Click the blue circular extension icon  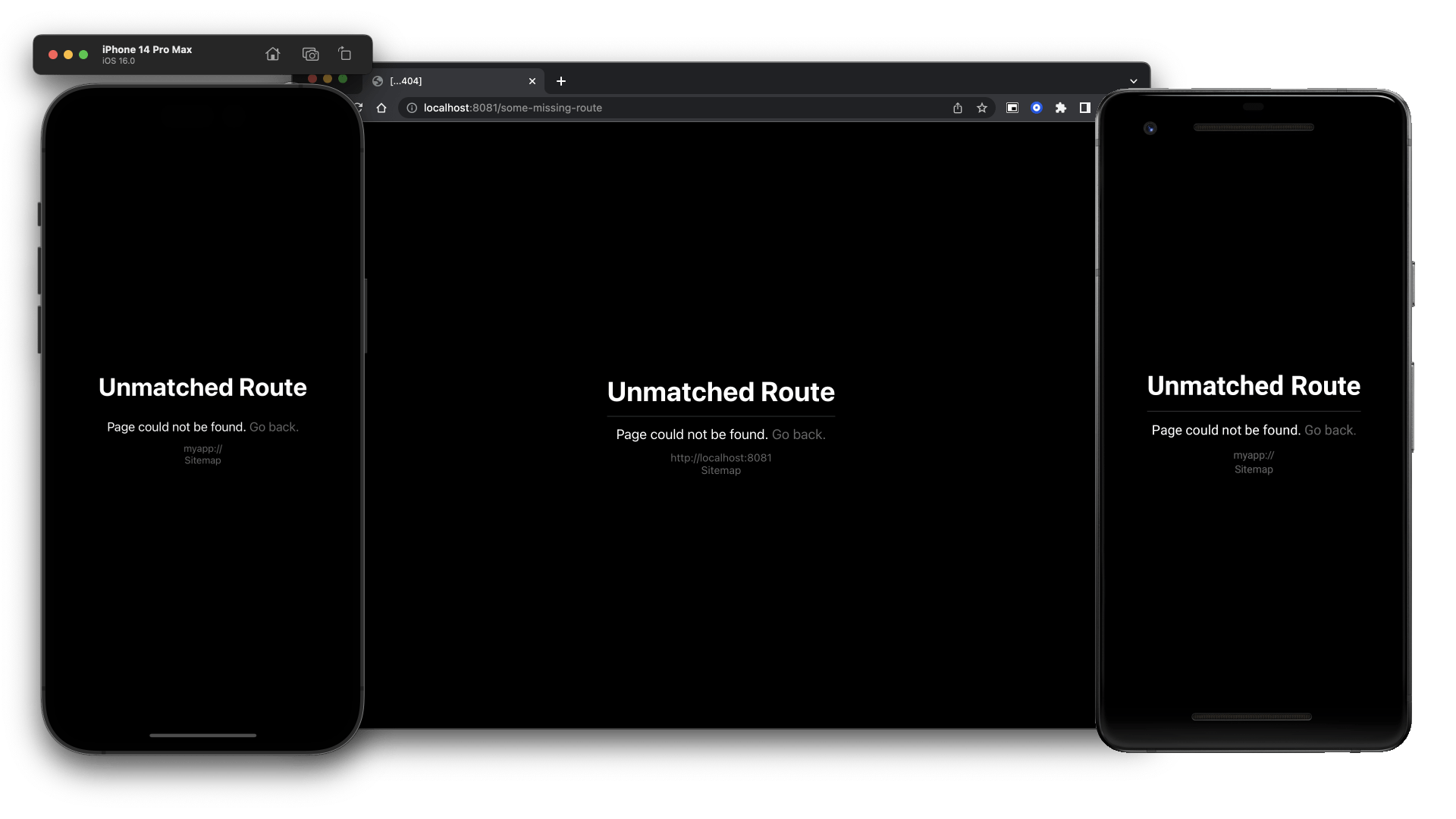tap(1037, 108)
